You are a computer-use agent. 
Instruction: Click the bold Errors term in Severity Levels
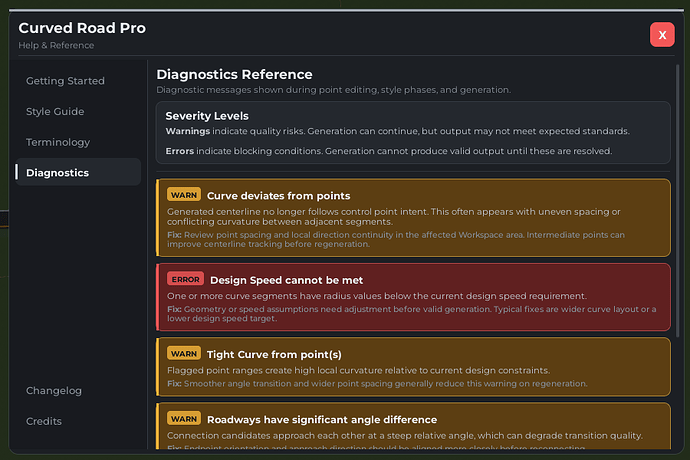click(183, 151)
